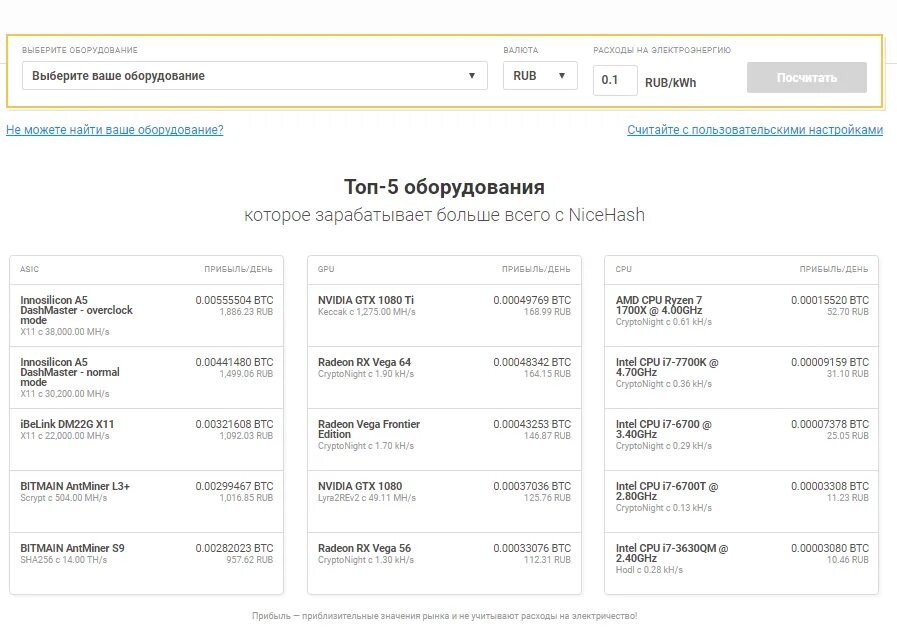Click the 'Посчитать' calculate button

807,77
